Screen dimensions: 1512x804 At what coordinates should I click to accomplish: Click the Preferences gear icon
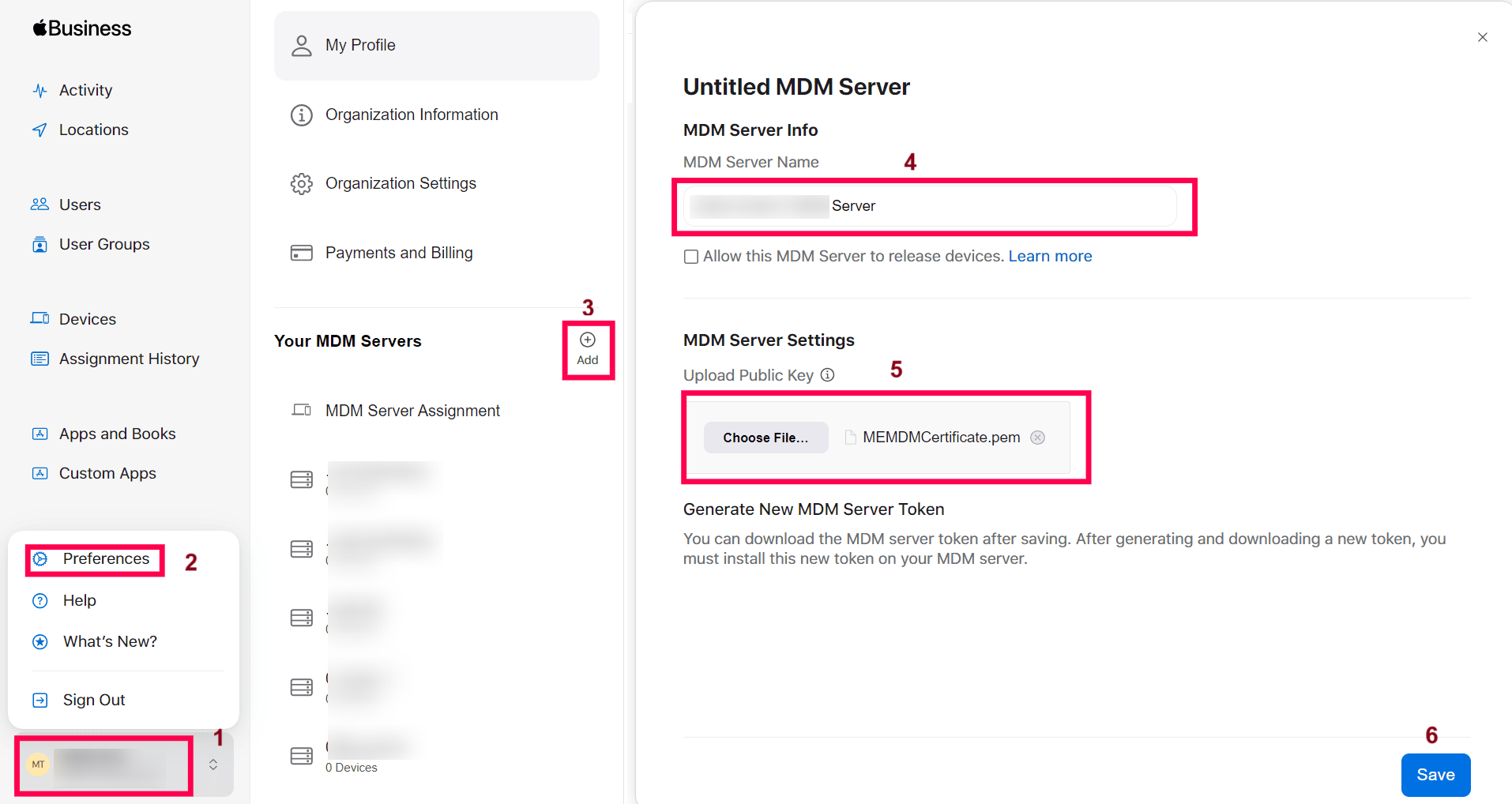point(40,558)
